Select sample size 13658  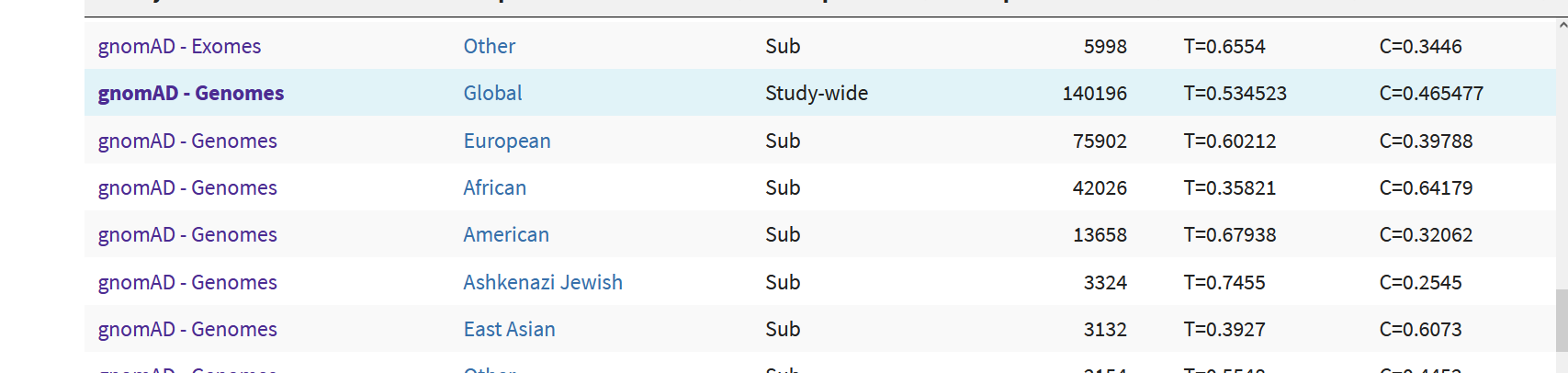[x=1100, y=234]
